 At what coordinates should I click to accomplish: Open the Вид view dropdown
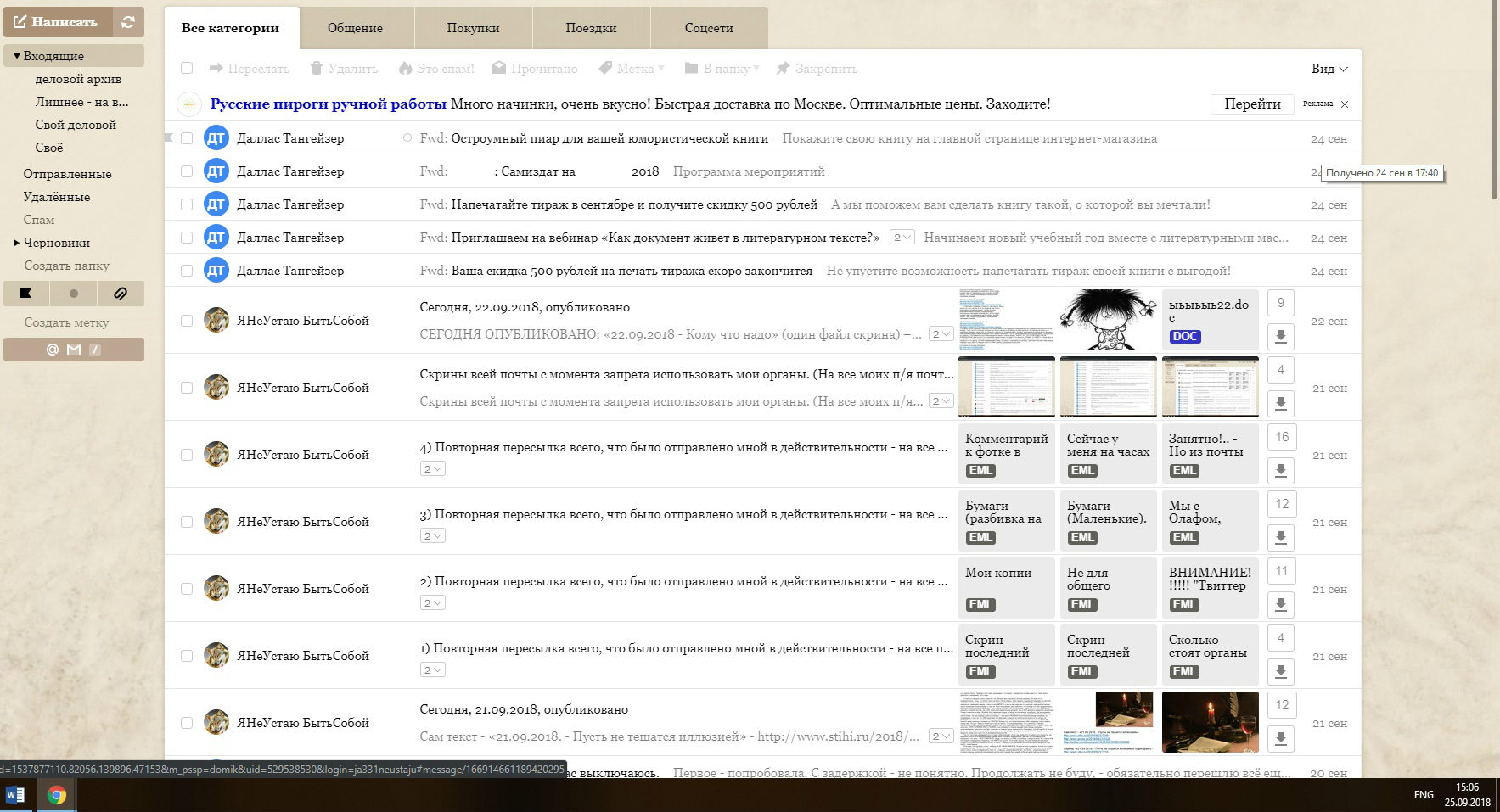click(1329, 69)
